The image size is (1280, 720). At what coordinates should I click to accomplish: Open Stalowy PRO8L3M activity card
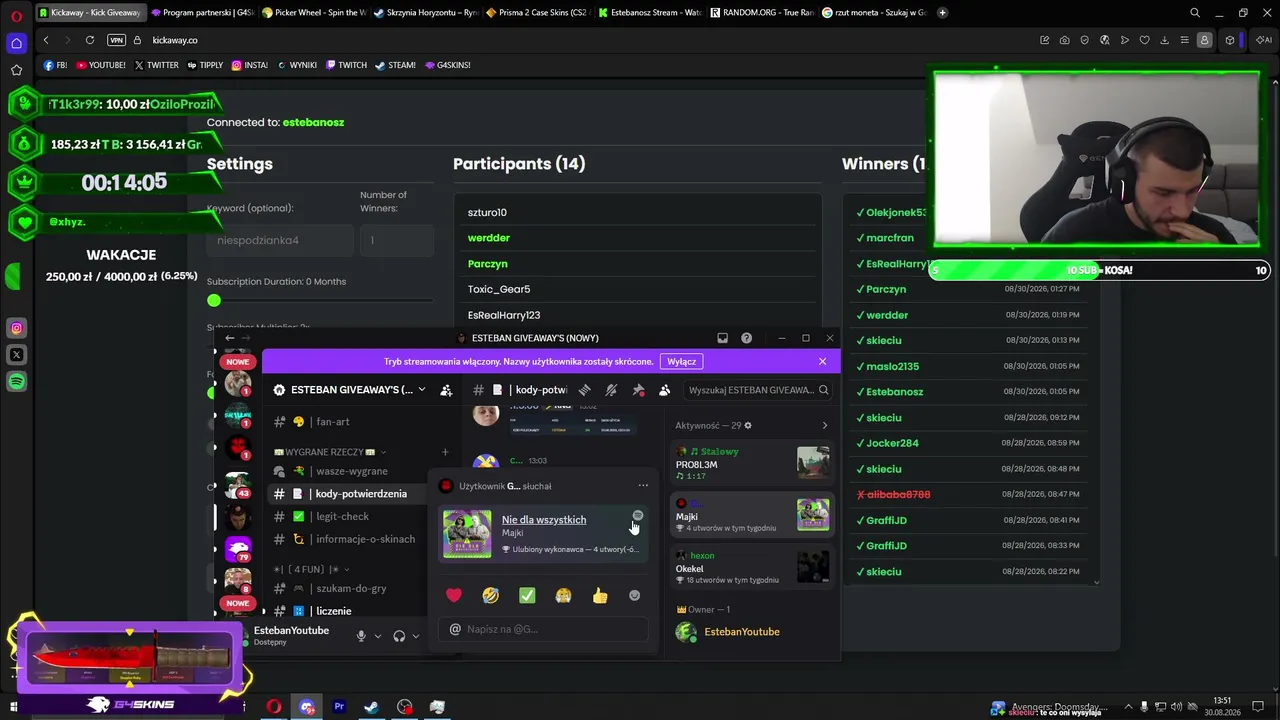click(x=752, y=463)
